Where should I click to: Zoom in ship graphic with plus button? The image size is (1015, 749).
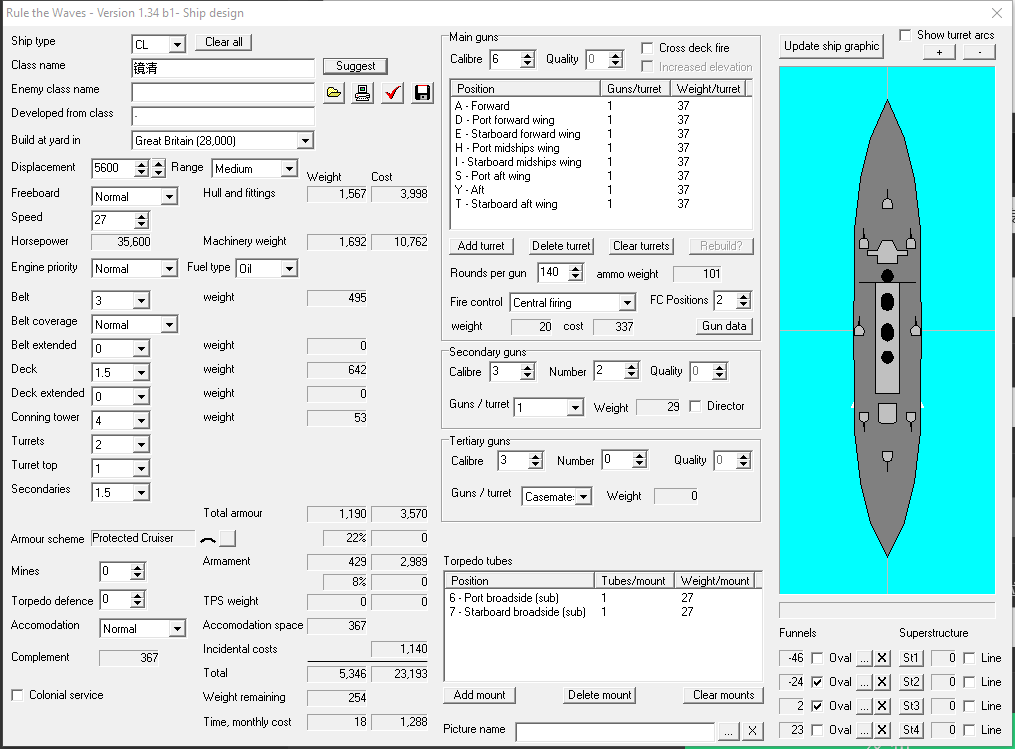(938, 52)
